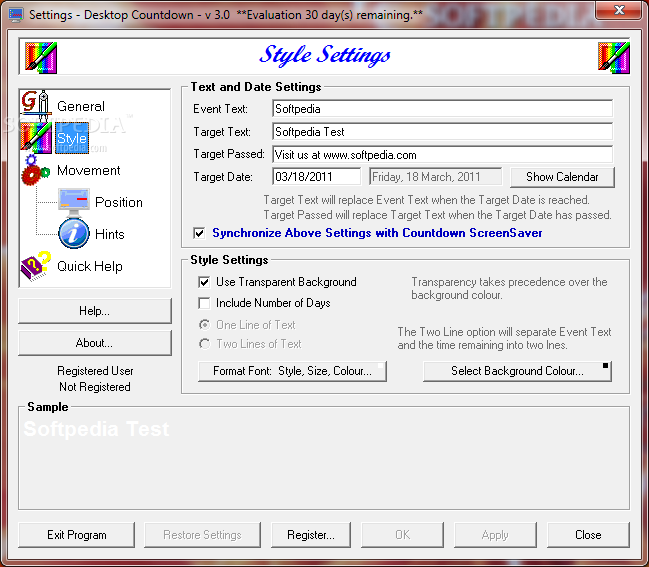Click the white swatch on Format Font button
The height and width of the screenshot is (567, 649).
point(381,365)
